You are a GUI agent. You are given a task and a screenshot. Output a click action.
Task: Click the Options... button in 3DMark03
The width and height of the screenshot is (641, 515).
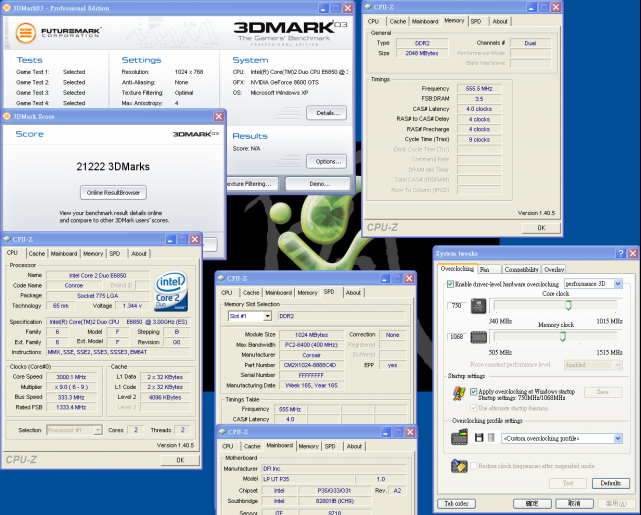coord(327,161)
